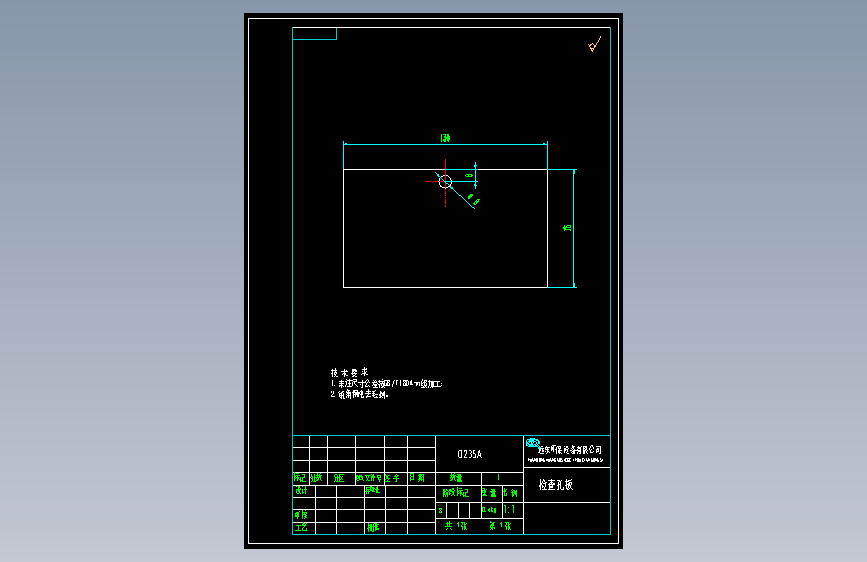Viewport: 867px width, 562px height.
Task: Click technical requirement line 1 text
Action: coord(387,383)
